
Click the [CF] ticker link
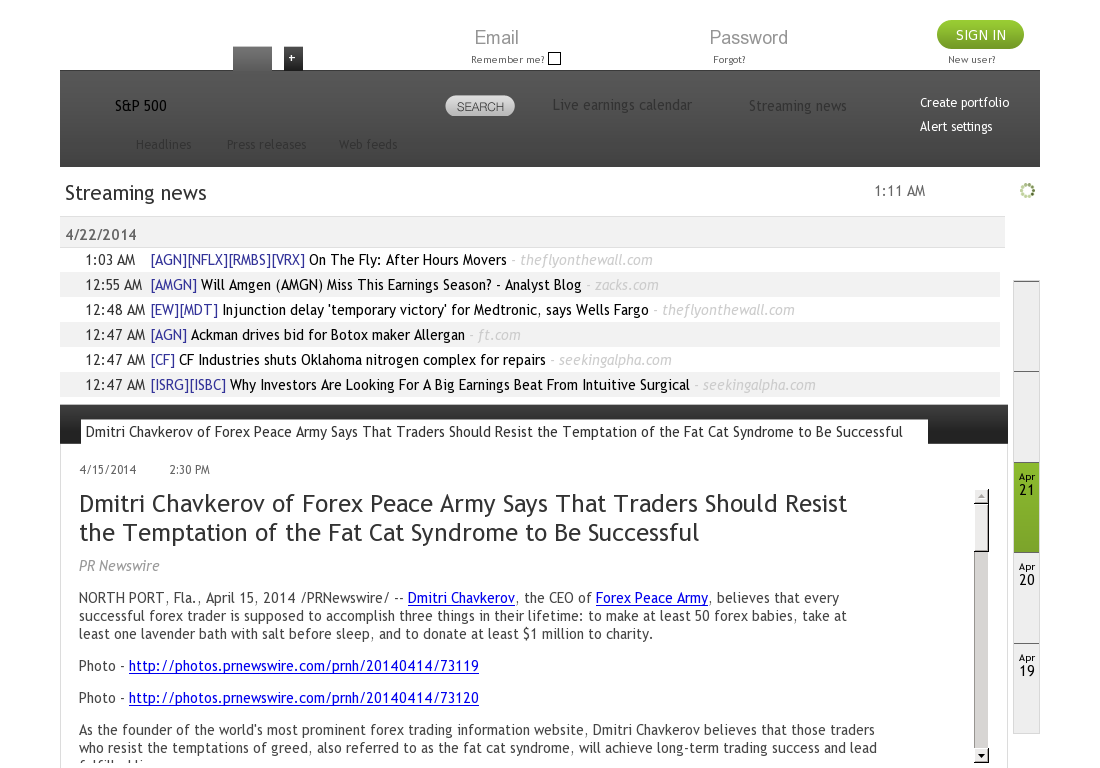coord(163,361)
